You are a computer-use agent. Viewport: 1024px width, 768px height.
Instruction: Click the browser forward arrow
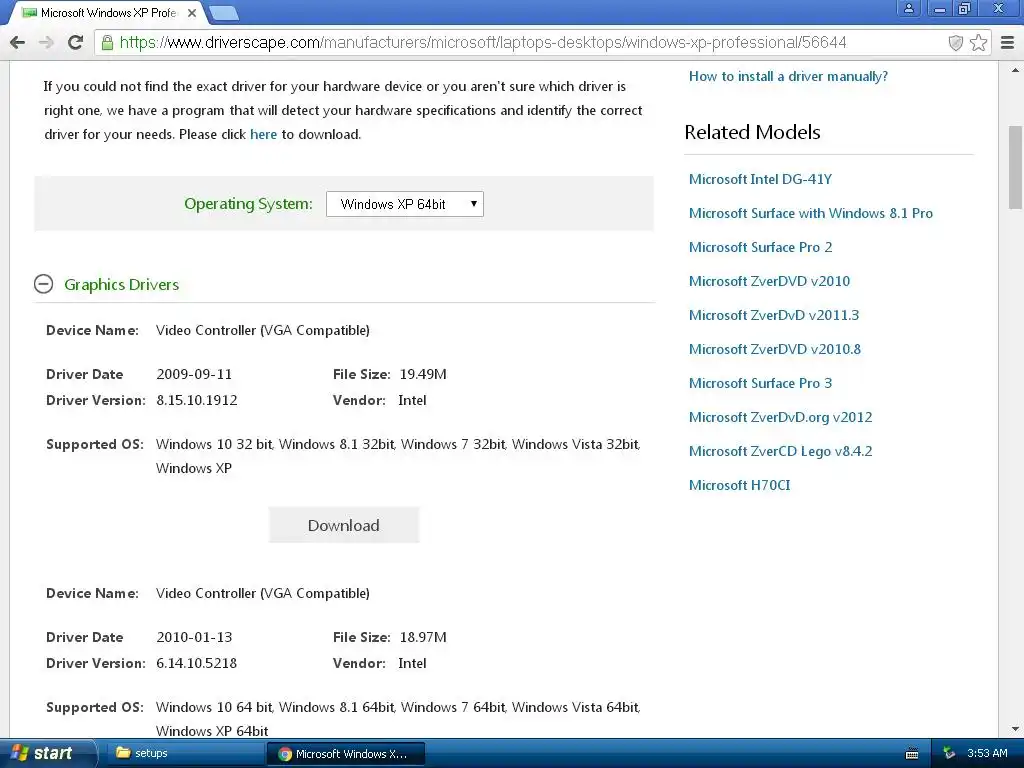(46, 43)
